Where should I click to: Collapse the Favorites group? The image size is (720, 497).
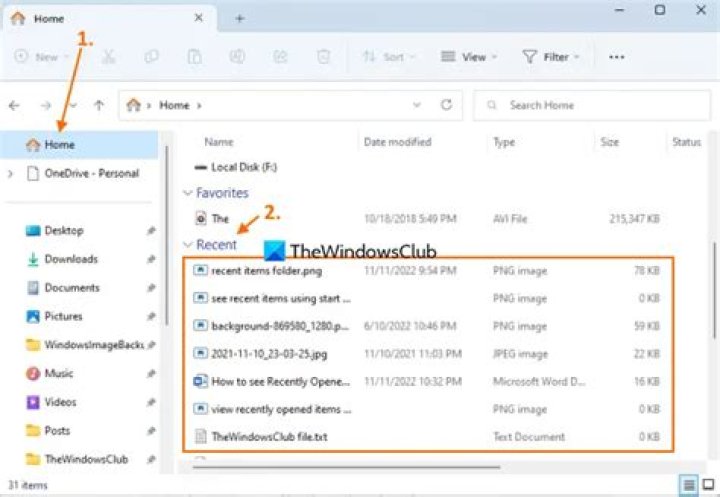(187, 193)
